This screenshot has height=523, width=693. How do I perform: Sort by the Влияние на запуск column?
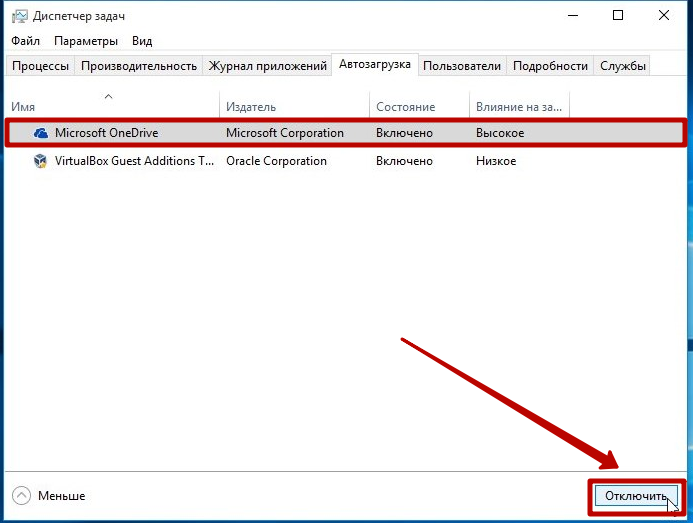(x=518, y=106)
